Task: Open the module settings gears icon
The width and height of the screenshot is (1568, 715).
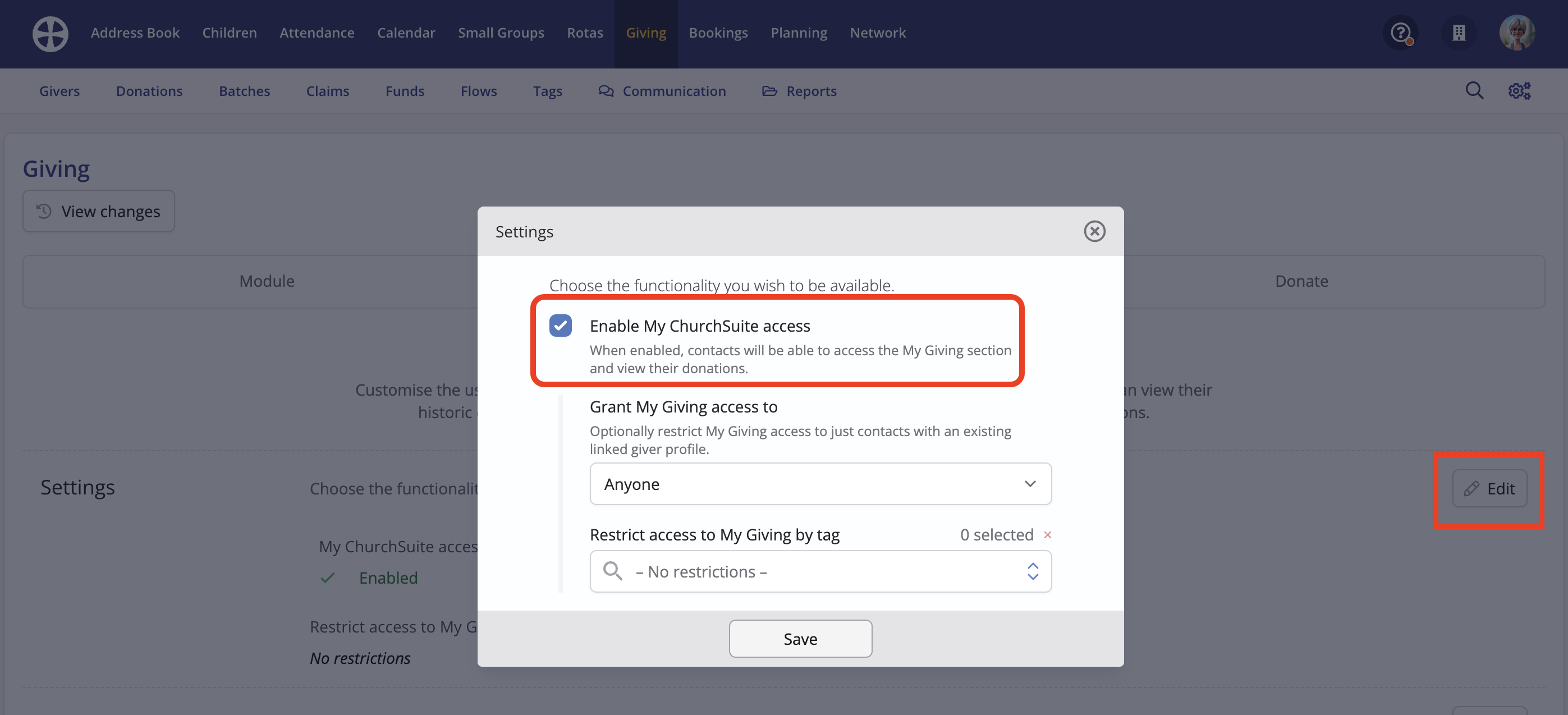Action: click(1519, 91)
